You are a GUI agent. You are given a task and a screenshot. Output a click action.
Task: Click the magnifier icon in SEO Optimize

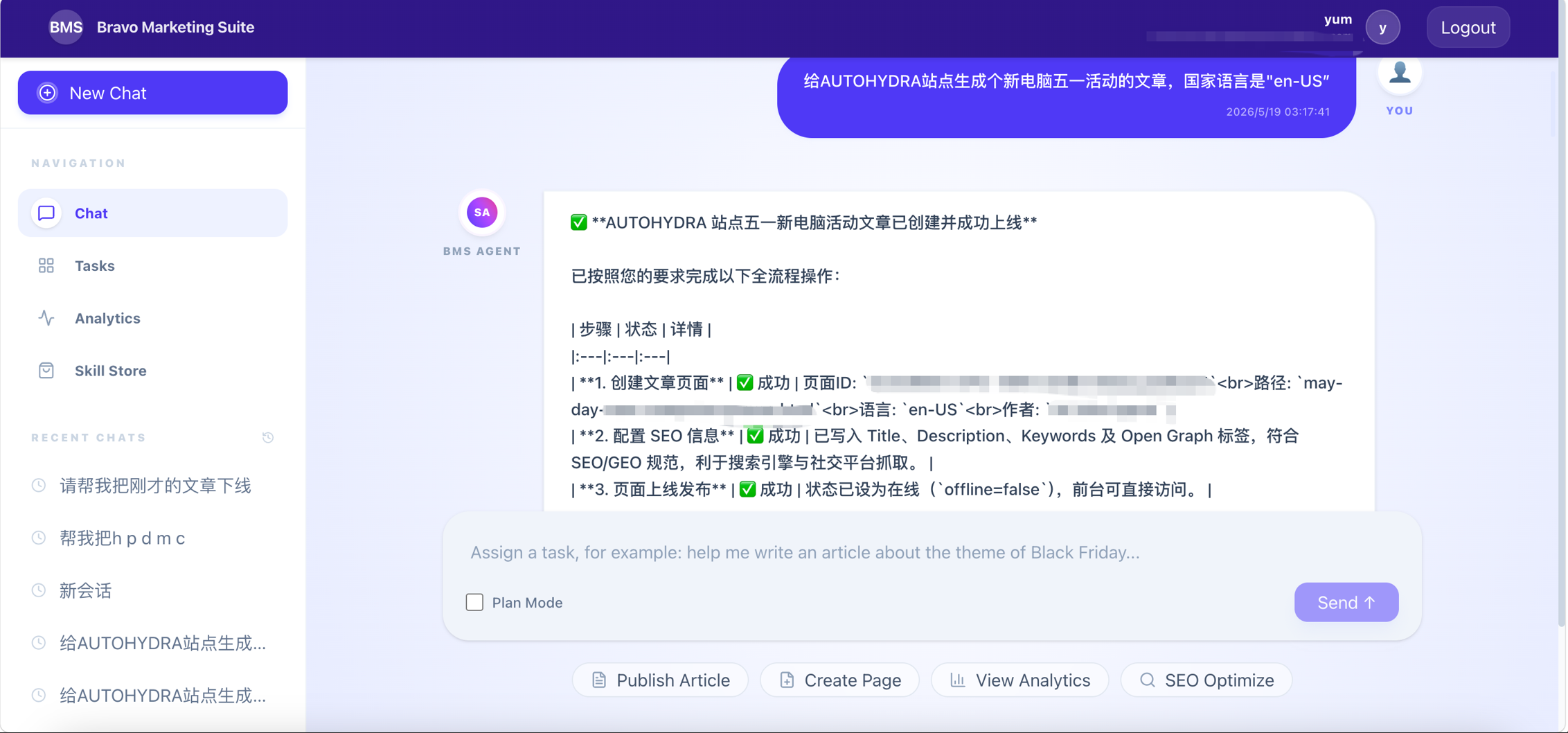click(x=1148, y=680)
